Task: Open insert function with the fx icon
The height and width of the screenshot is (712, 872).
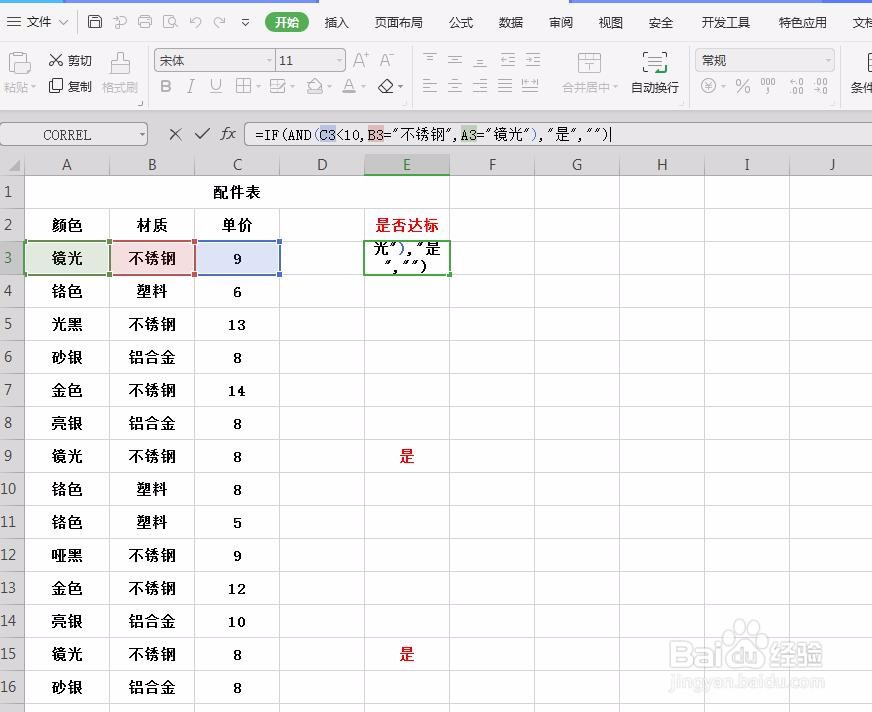Action: tap(228, 133)
